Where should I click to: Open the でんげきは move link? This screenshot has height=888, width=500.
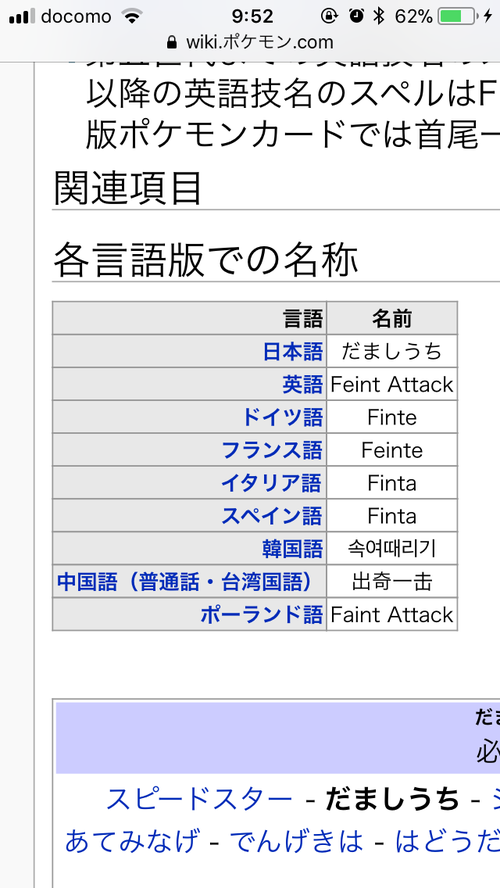point(296,841)
